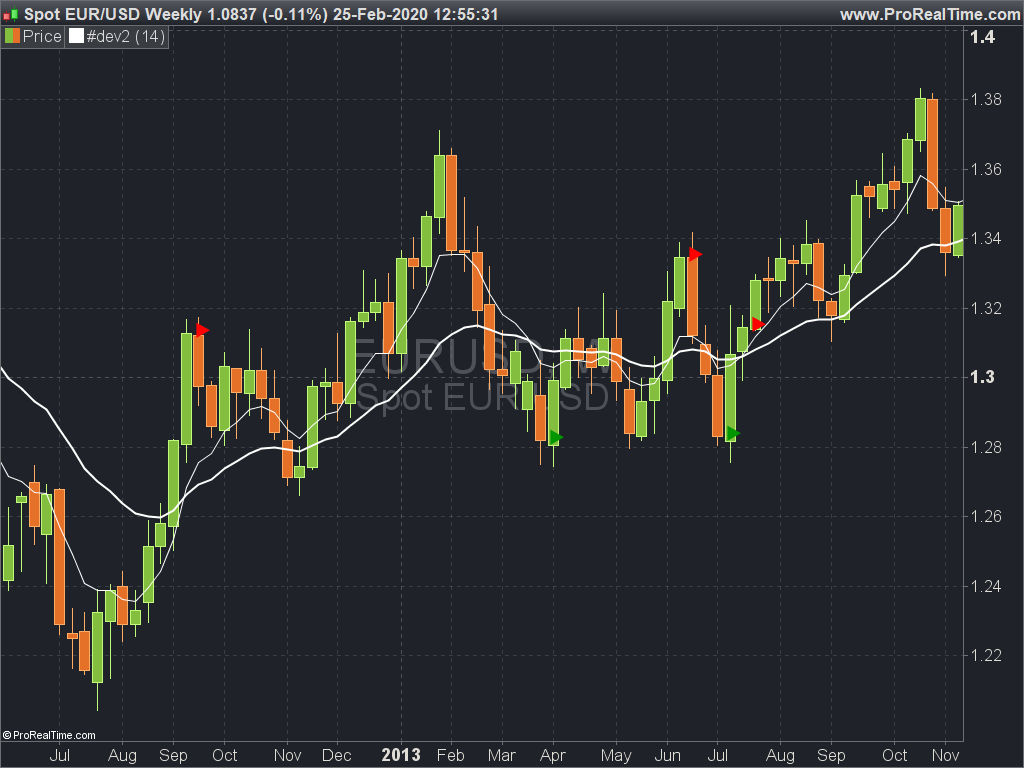This screenshot has width=1024, height=768.
Task: Click the 1.24 price axis label
Action: click(x=985, y=586)
